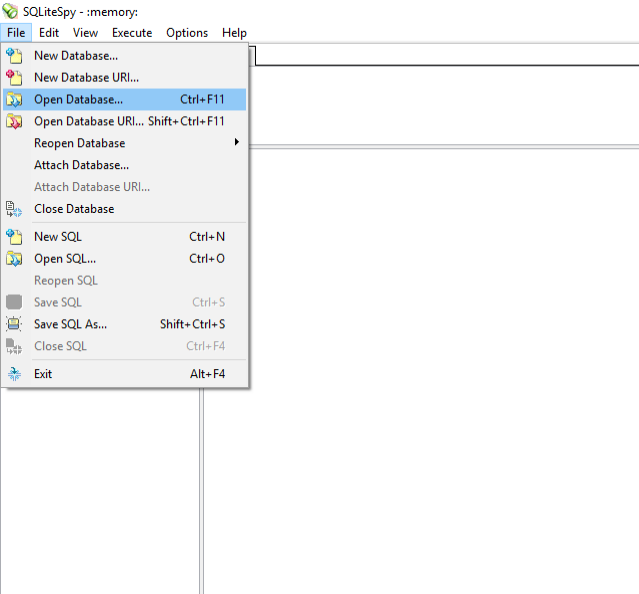The height and width of the screenshot is (594, 639).
Task: Click the disabled Attach Database URI... entry
Action: pos(124,187)
